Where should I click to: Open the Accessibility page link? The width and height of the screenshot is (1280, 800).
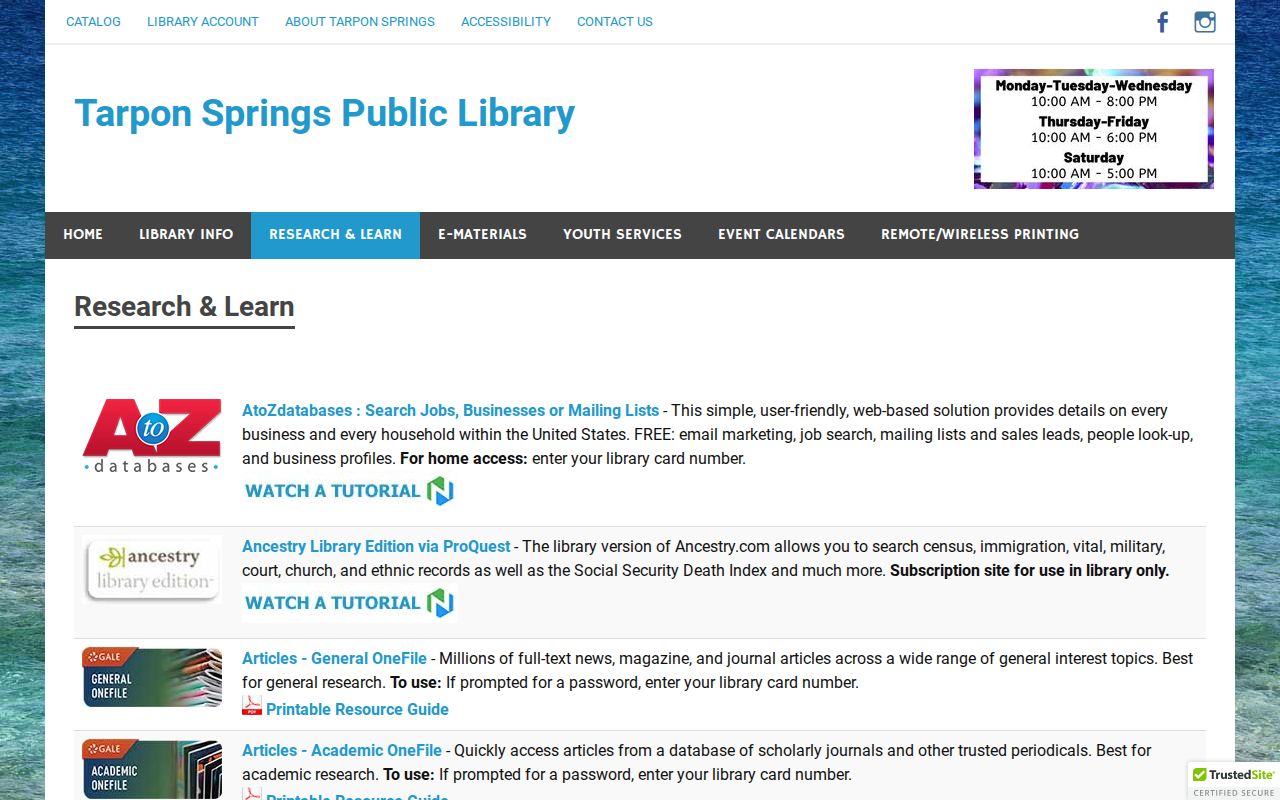(506, 21)
